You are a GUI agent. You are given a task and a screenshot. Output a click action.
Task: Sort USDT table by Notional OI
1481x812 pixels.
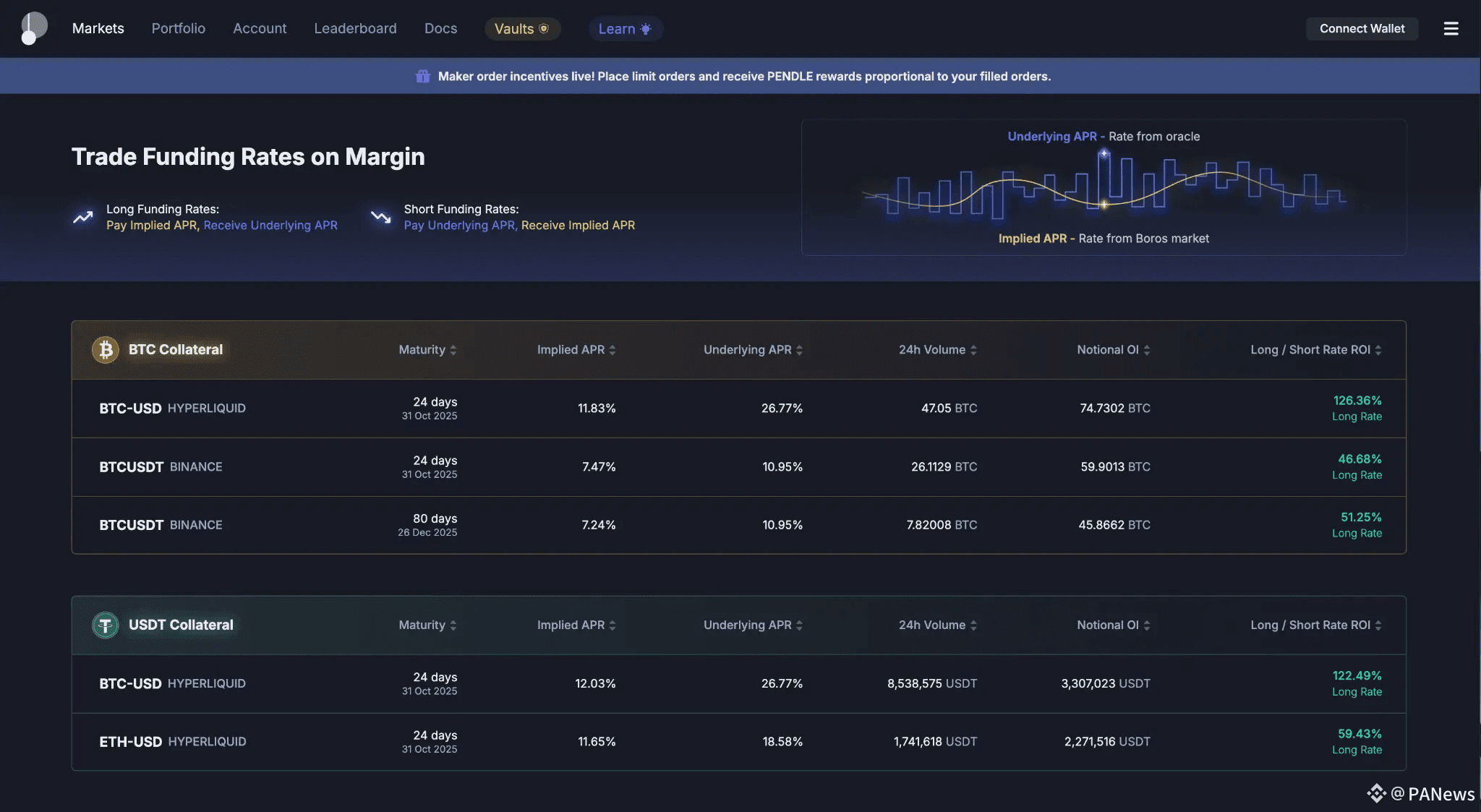(x=1113, y=625)
